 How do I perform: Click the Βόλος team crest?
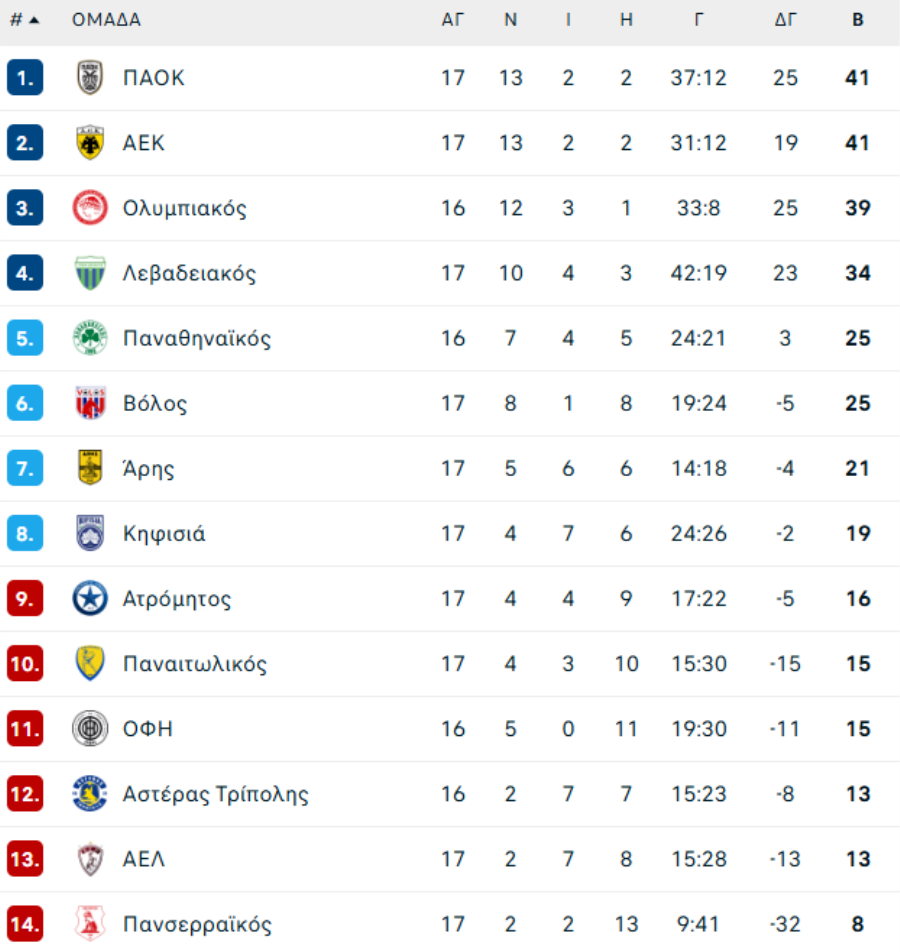(90, 403)
